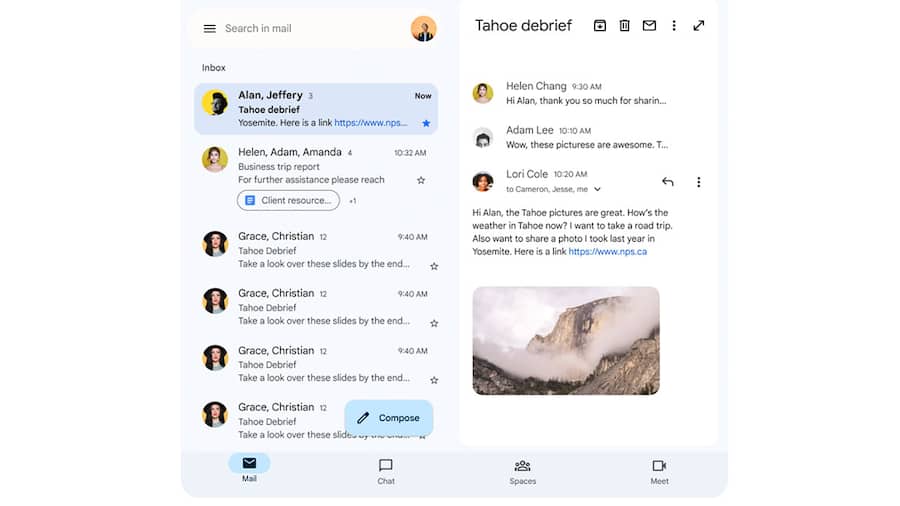The width and height of the screenshot is (900, 506).
Task: Switch to the Meet tab
Action: [659, 472]
